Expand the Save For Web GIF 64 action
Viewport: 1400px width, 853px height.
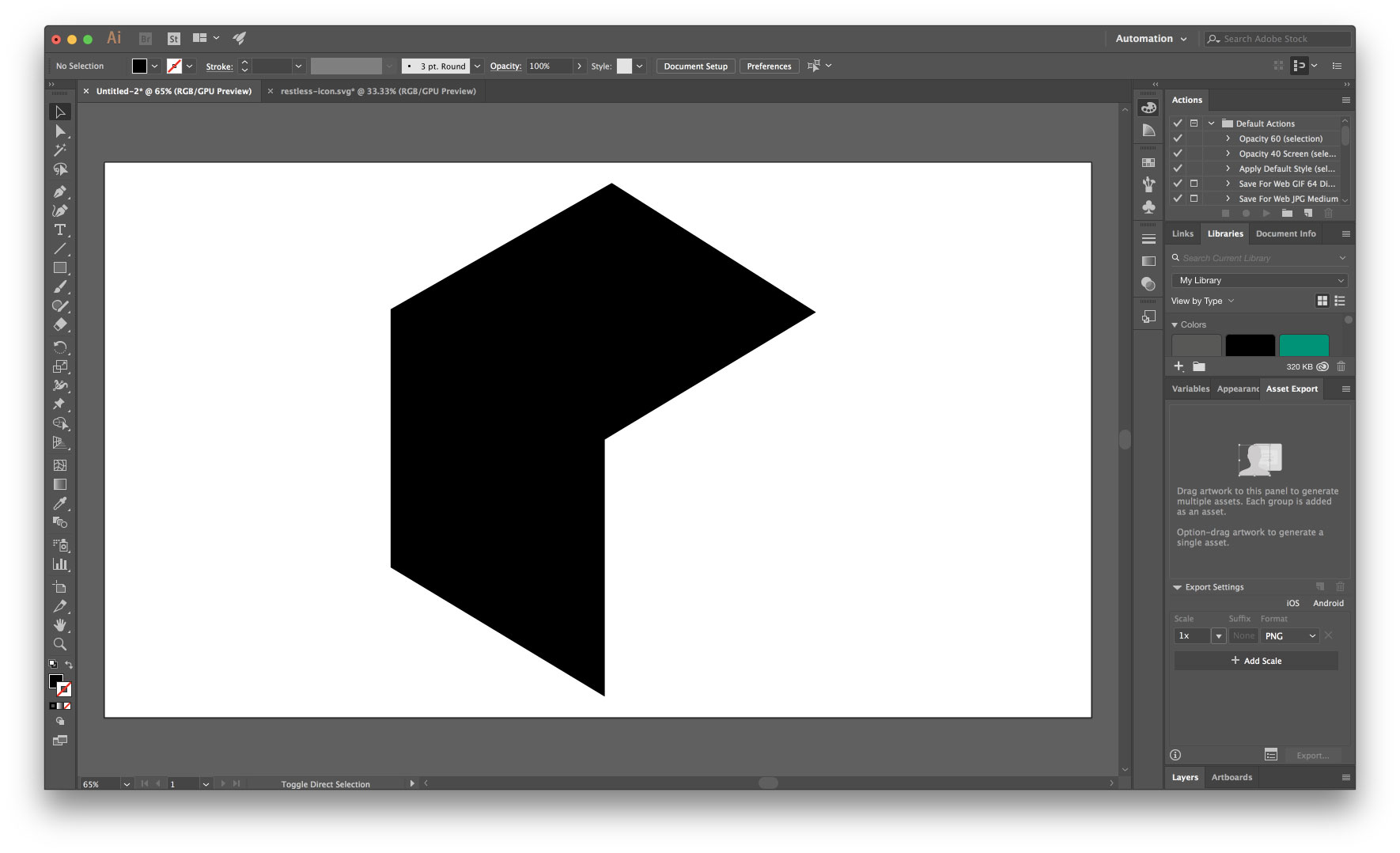[x=1228, y=184]
